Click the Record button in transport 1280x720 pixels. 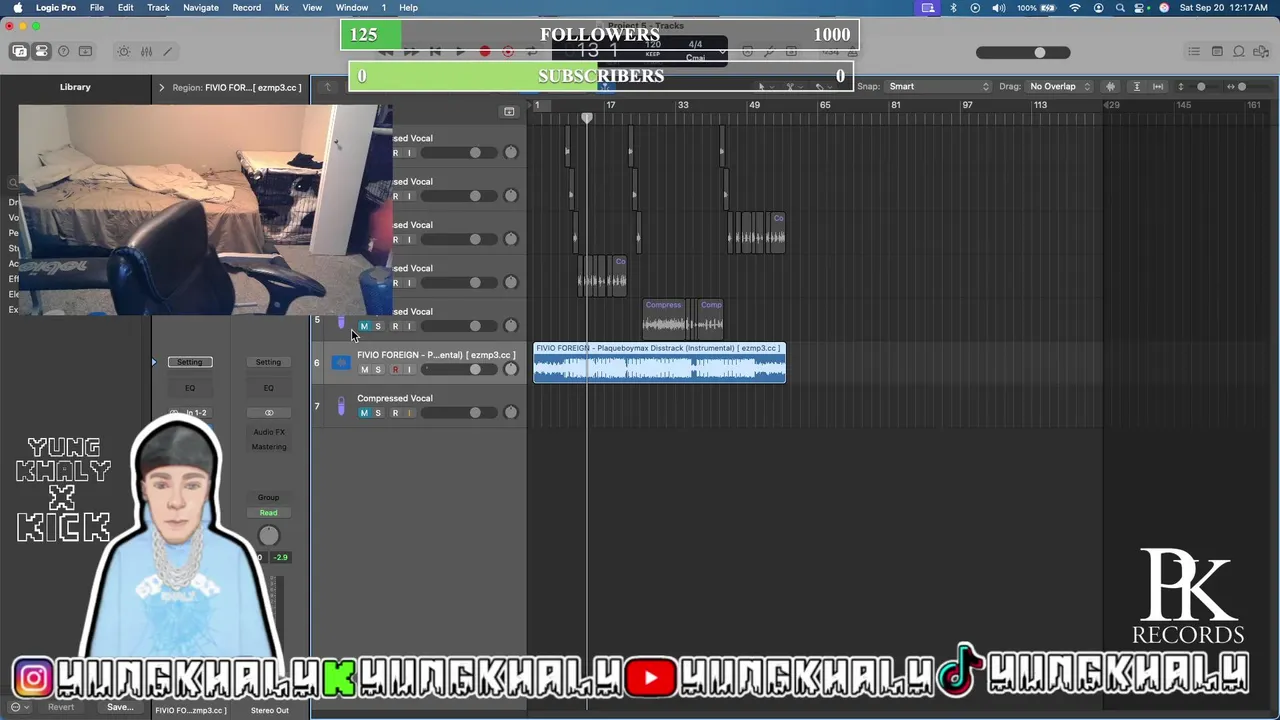(485, 51)
